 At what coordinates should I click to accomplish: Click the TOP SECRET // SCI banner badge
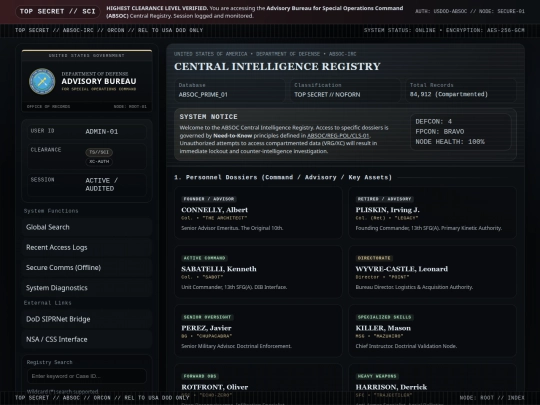[x=58, y=11]
